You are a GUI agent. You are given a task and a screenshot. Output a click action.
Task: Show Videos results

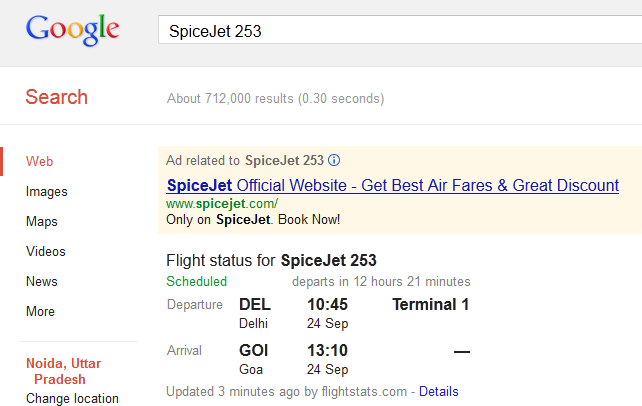pyautogui.click(x=46, y=251)
